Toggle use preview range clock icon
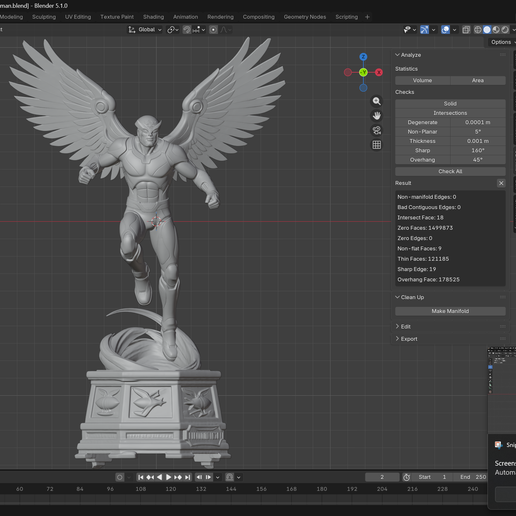 tap(406, 477)
